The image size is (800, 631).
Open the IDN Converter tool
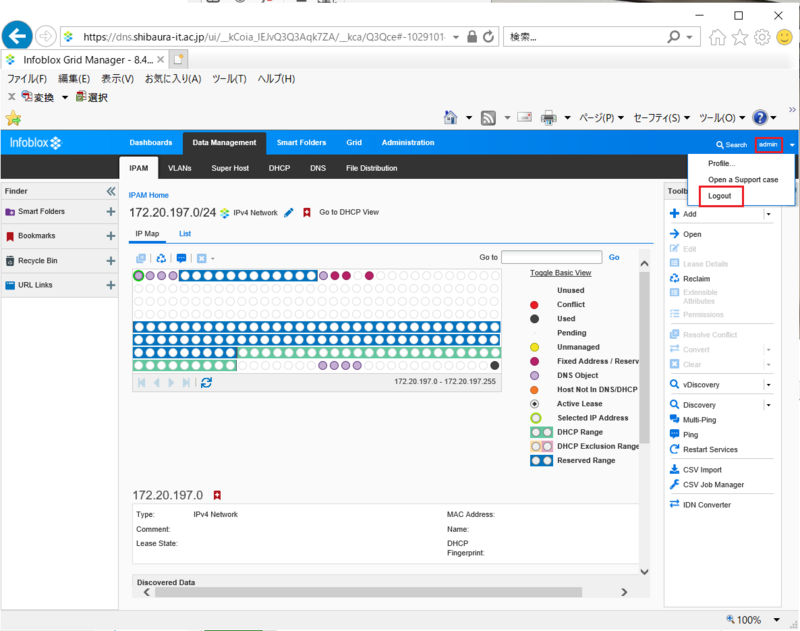706,504
